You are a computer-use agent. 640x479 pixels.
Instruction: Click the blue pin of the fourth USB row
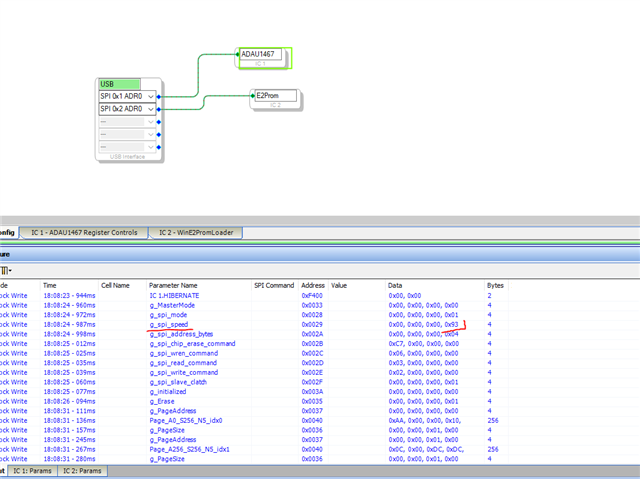159,135
